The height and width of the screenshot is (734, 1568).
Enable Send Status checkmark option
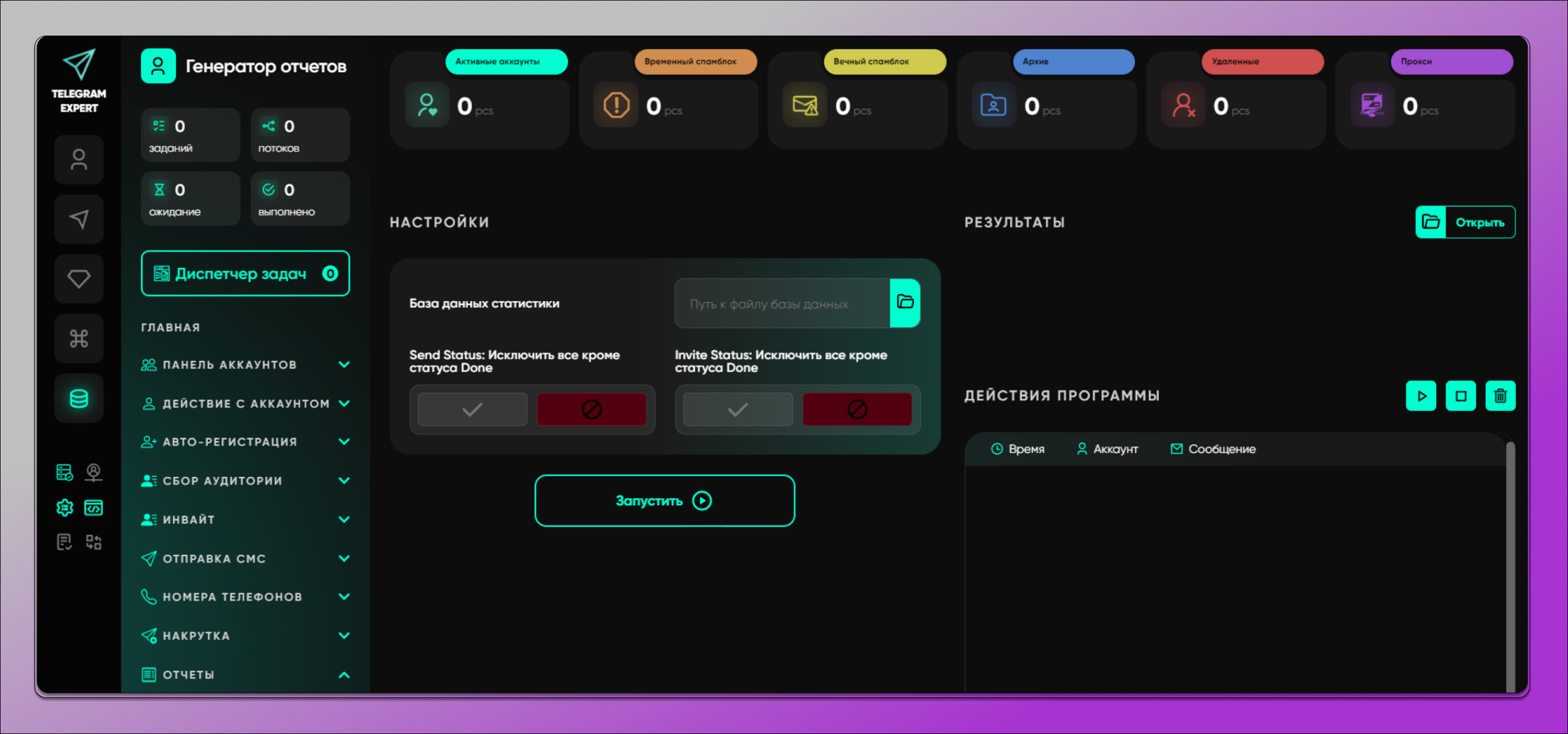click(x=472, y=409)
